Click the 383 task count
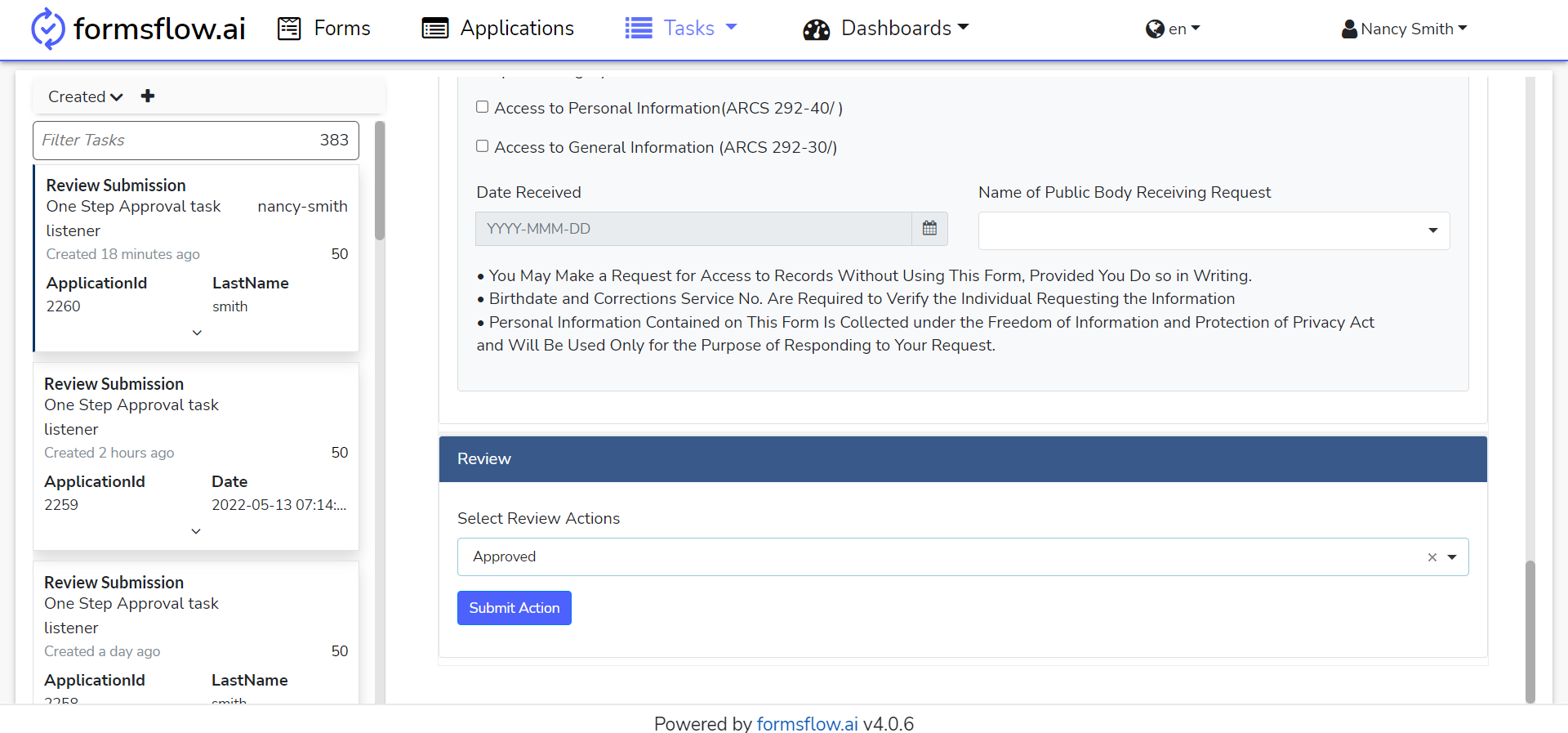The image size is (1568, 733). coord(334,141)
